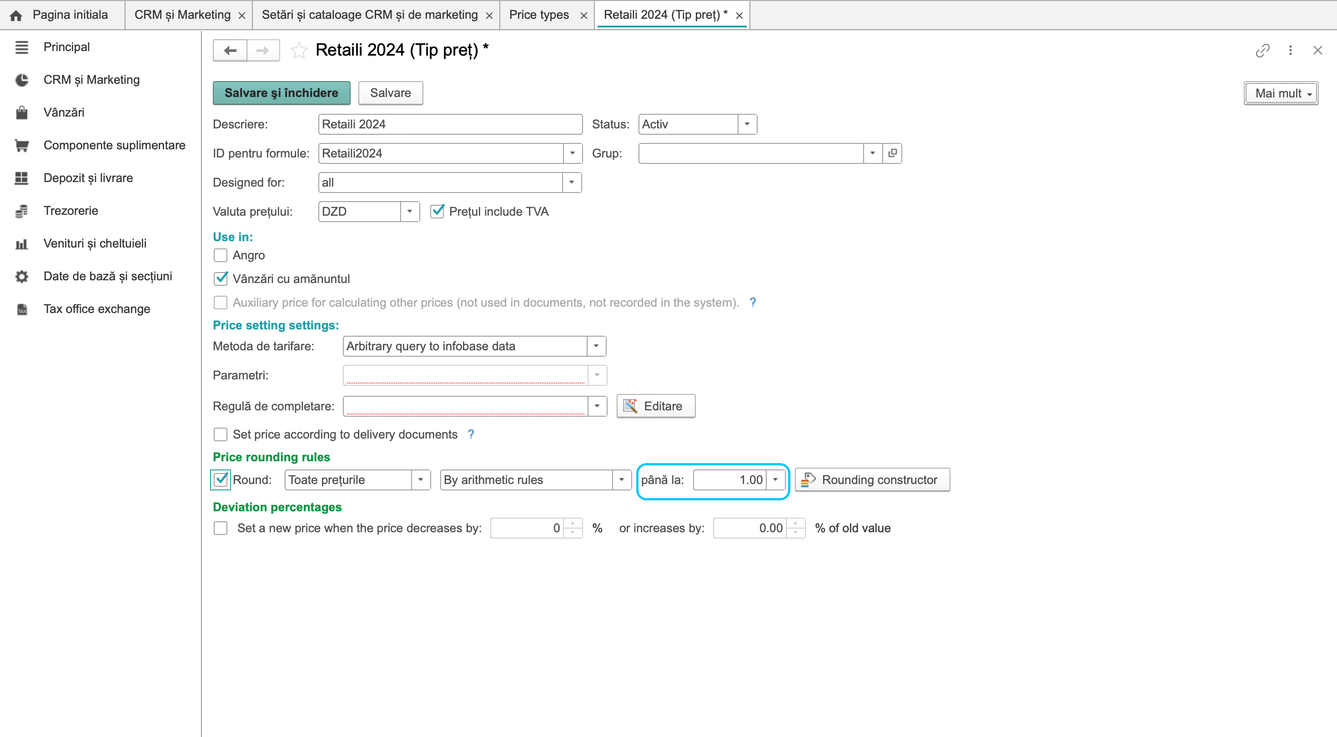This screenshot has width=1337, height=737.
Task: Switch to CRM și Marketing tab
Action: coord(183,15)
